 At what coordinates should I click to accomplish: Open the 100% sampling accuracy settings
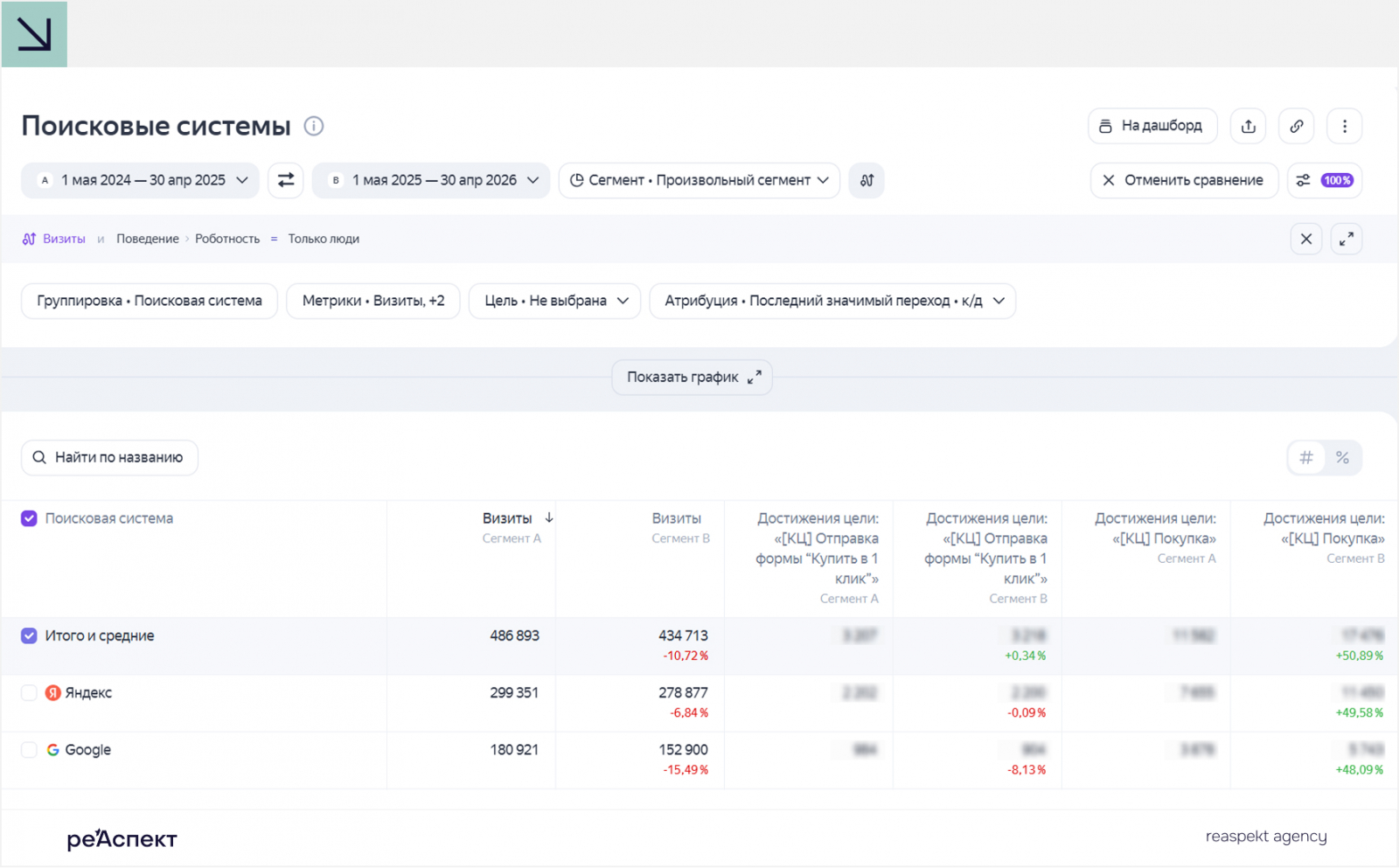click(1325, 180)
